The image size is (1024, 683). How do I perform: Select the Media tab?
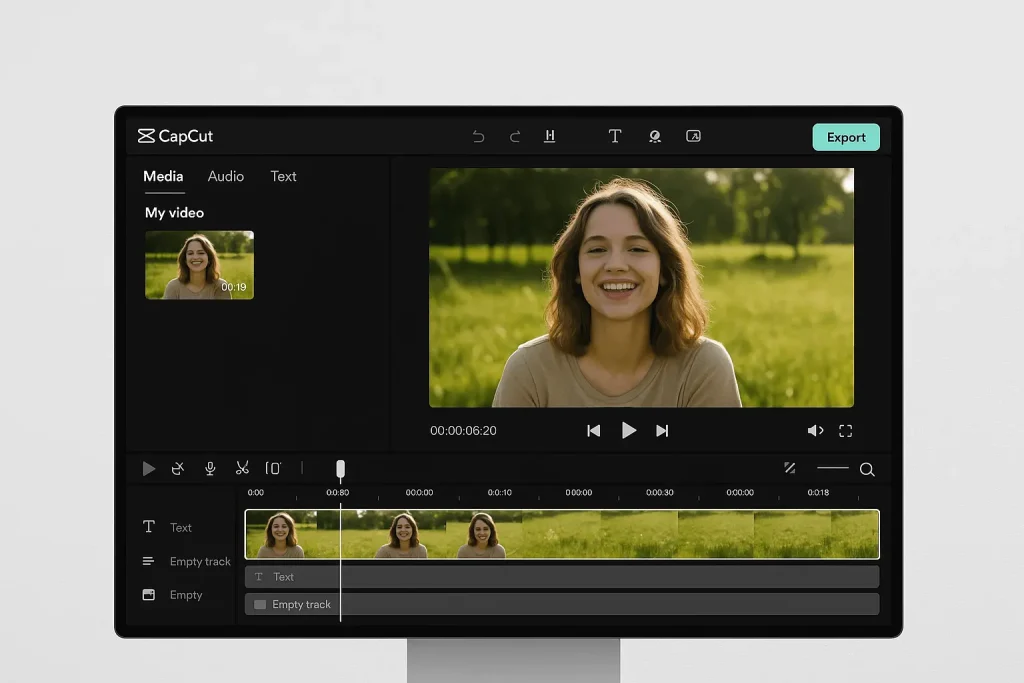(163, 176)
